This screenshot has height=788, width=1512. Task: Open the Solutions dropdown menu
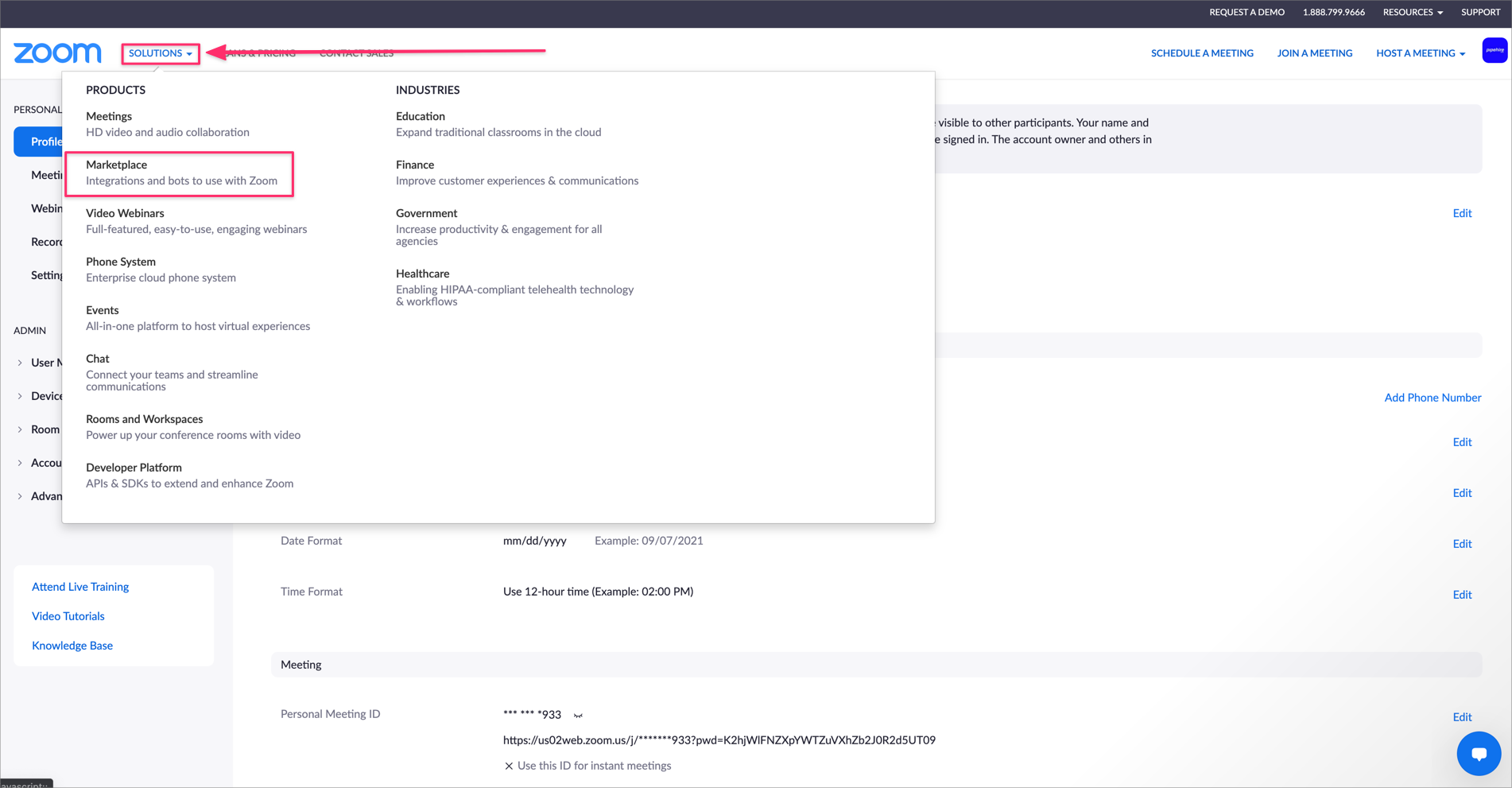(161, 53)
